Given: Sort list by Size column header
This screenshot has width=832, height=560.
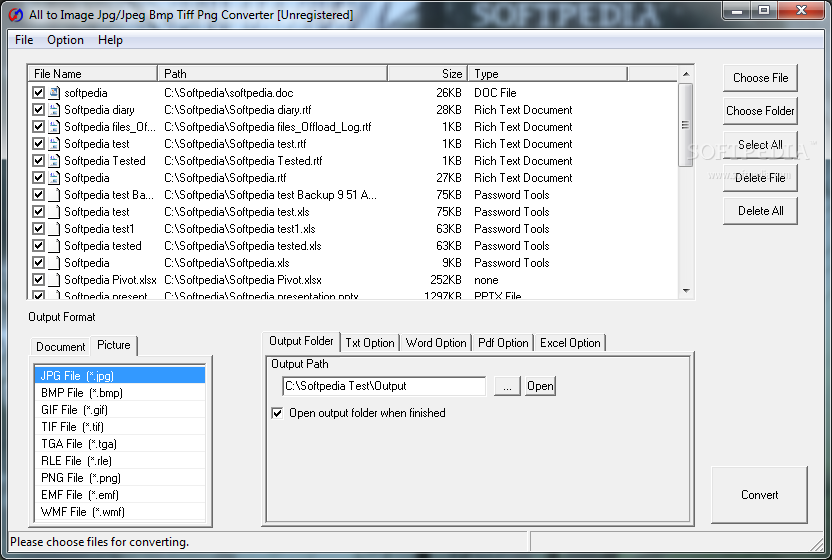Looking at the screenshot, I should 428,73.
